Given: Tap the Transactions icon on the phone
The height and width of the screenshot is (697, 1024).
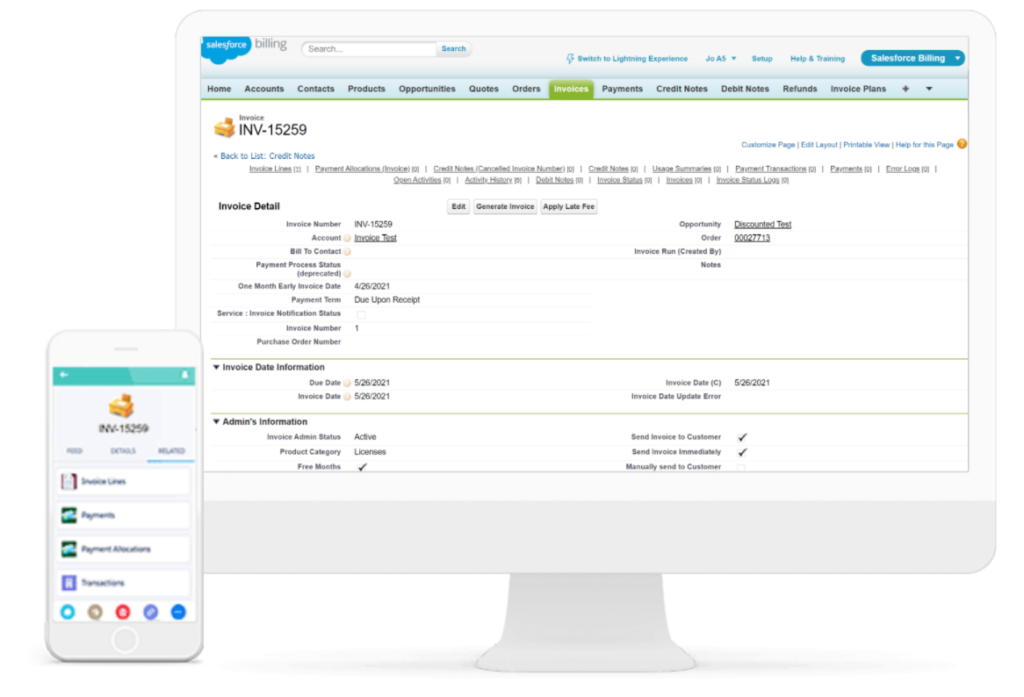Looking at the screenshot, I should pos(70,582).
